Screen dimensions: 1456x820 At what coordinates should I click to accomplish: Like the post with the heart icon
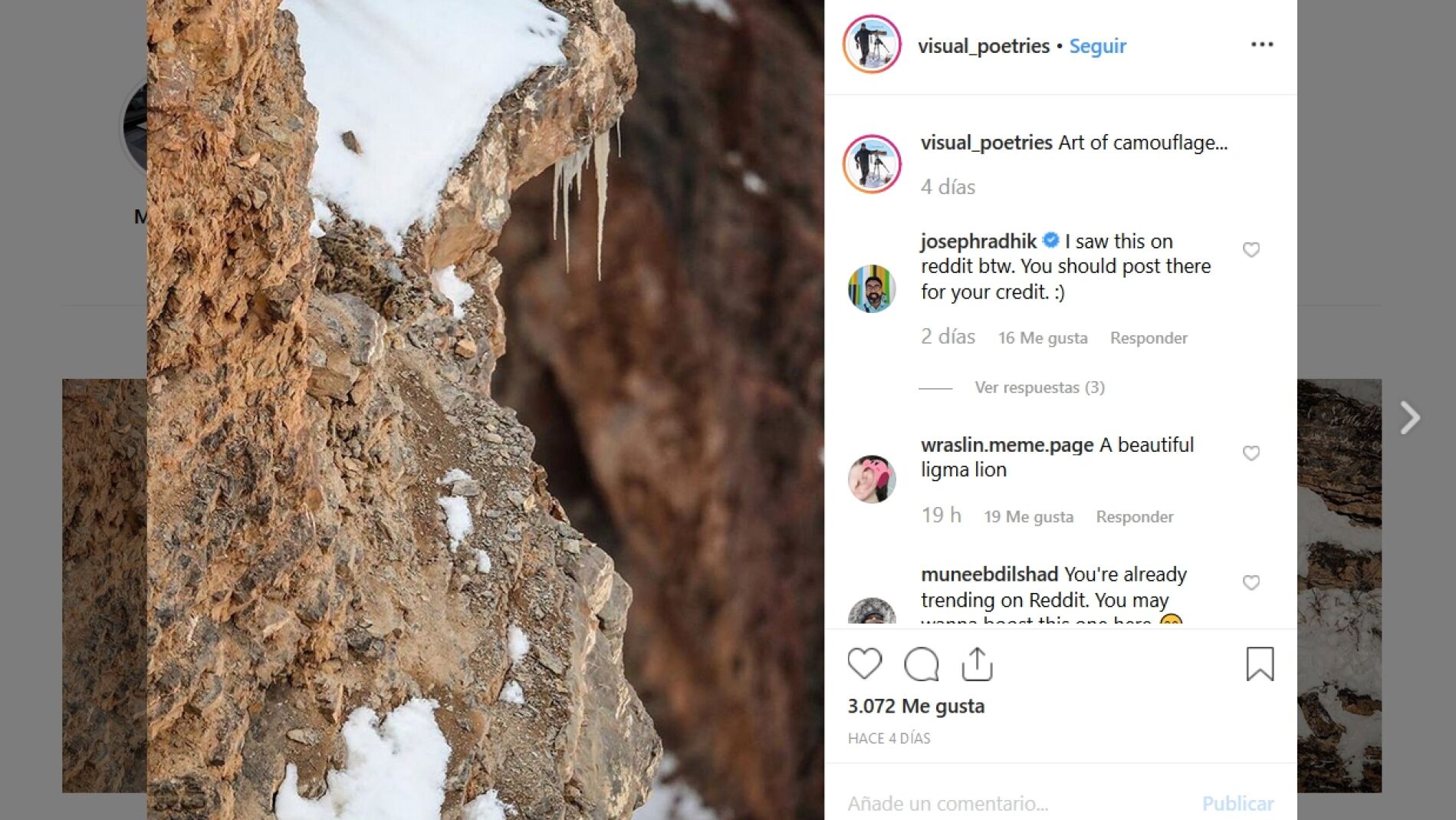(x=864, y=664)
